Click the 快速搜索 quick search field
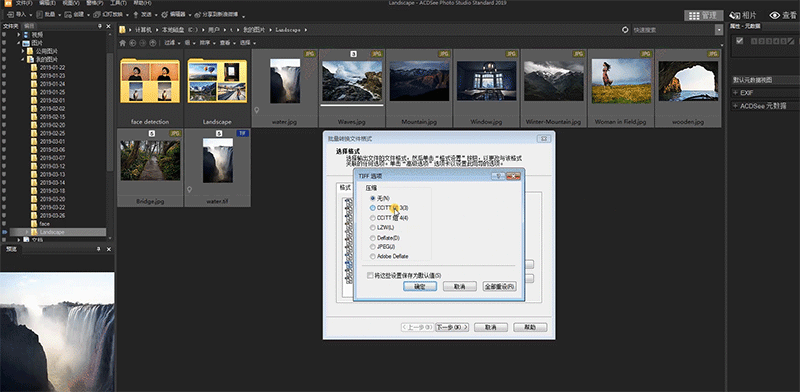Screen dimensions: 800x392 point(673,30)
